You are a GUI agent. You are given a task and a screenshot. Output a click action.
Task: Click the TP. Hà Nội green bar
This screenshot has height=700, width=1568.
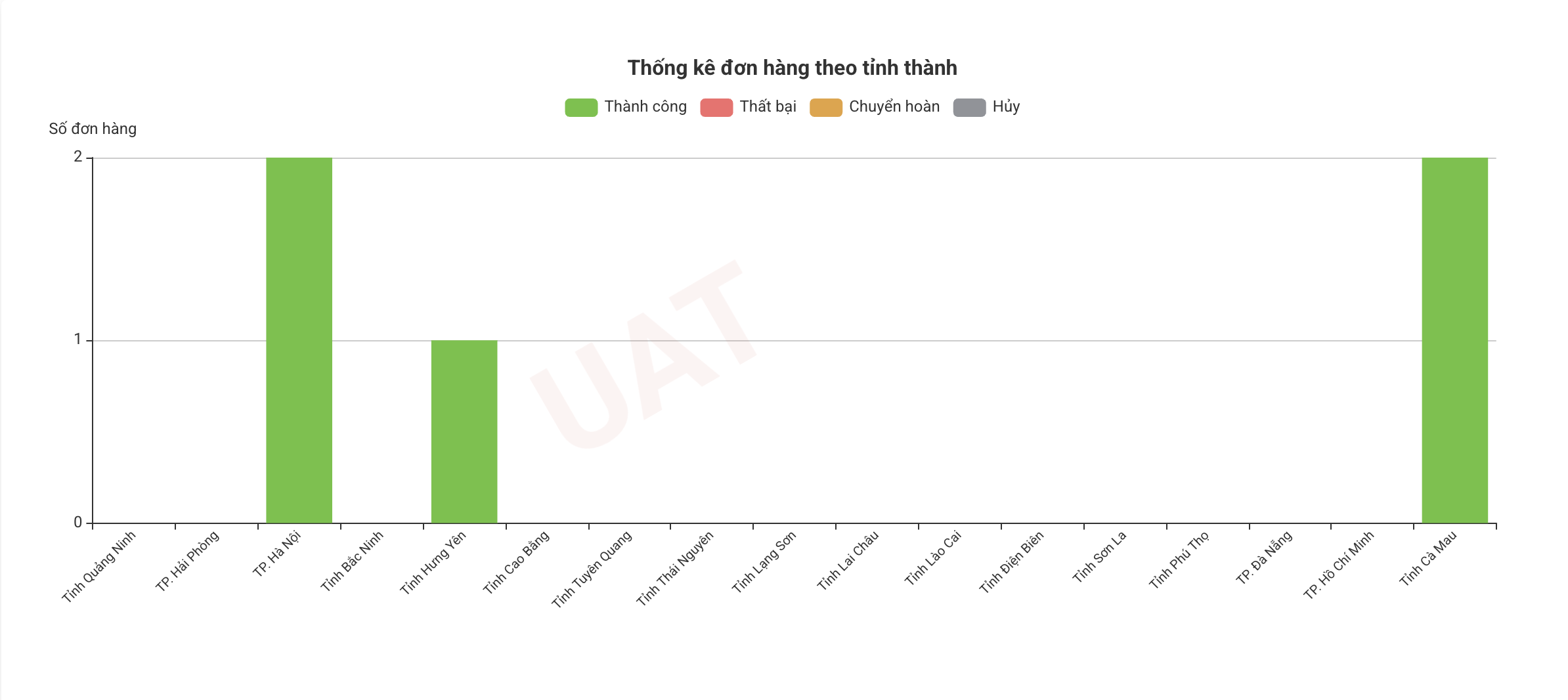click(299, 340)
